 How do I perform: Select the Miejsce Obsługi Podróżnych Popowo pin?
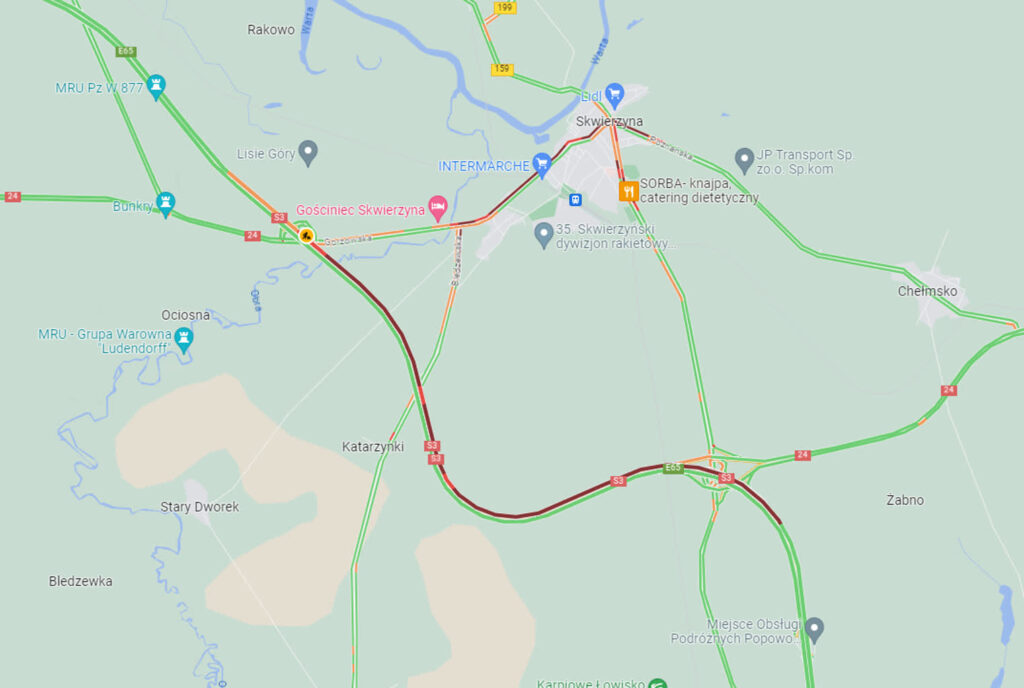pyautogui.click(x=813, y=630)
